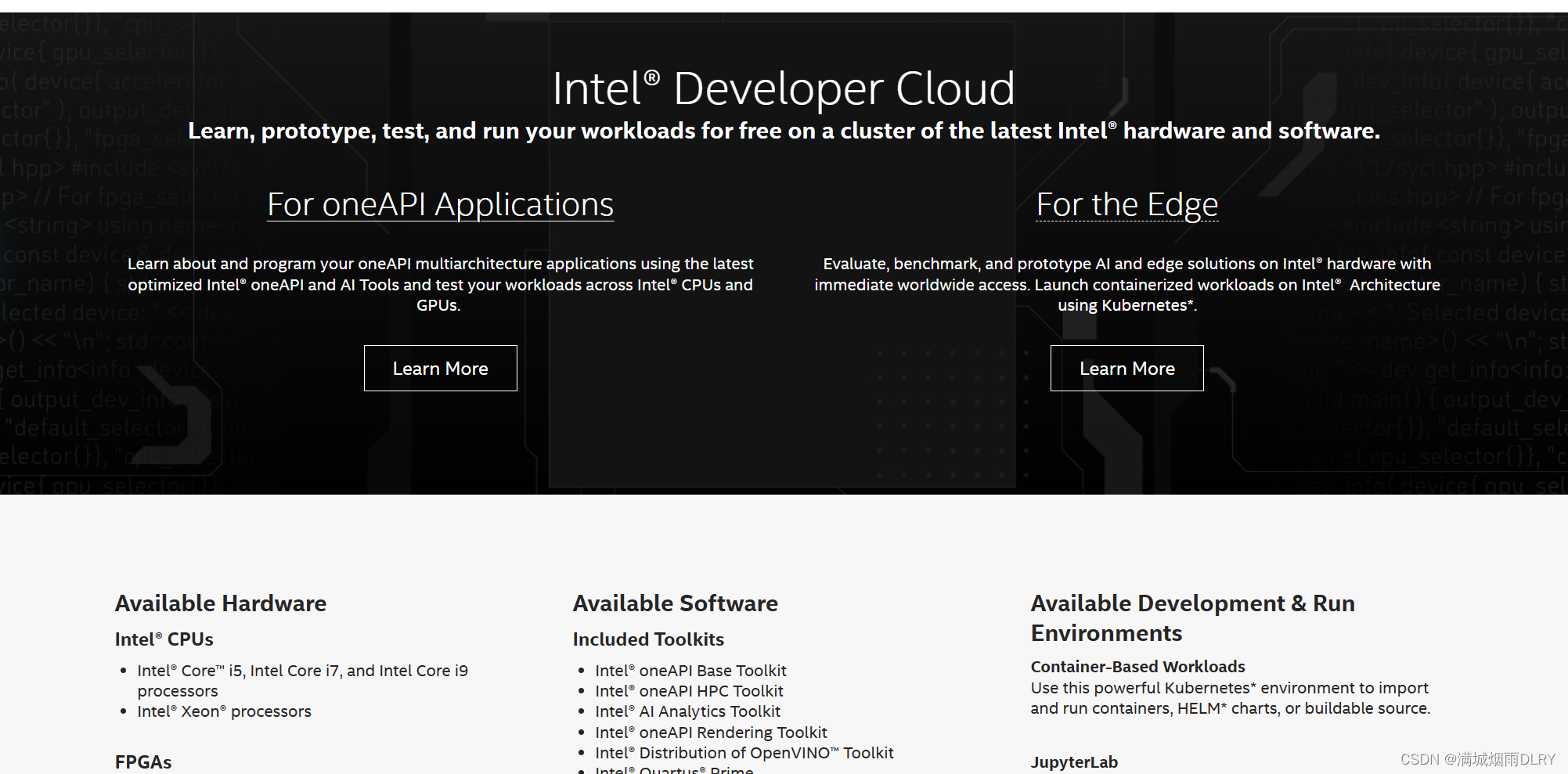This screenshot has width=1568, height=774.
Task: Click the FPGAs heading
Action: pos(143,761)
